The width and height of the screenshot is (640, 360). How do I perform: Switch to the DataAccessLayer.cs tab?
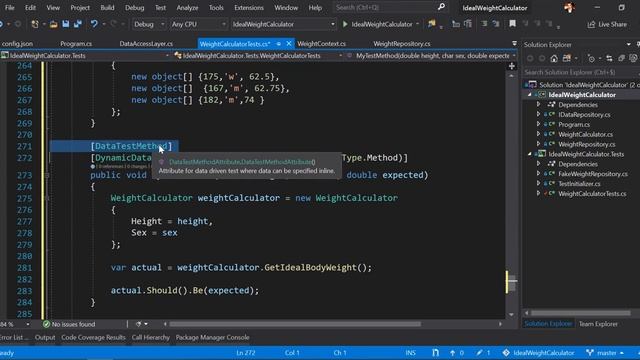pos(146,44)
